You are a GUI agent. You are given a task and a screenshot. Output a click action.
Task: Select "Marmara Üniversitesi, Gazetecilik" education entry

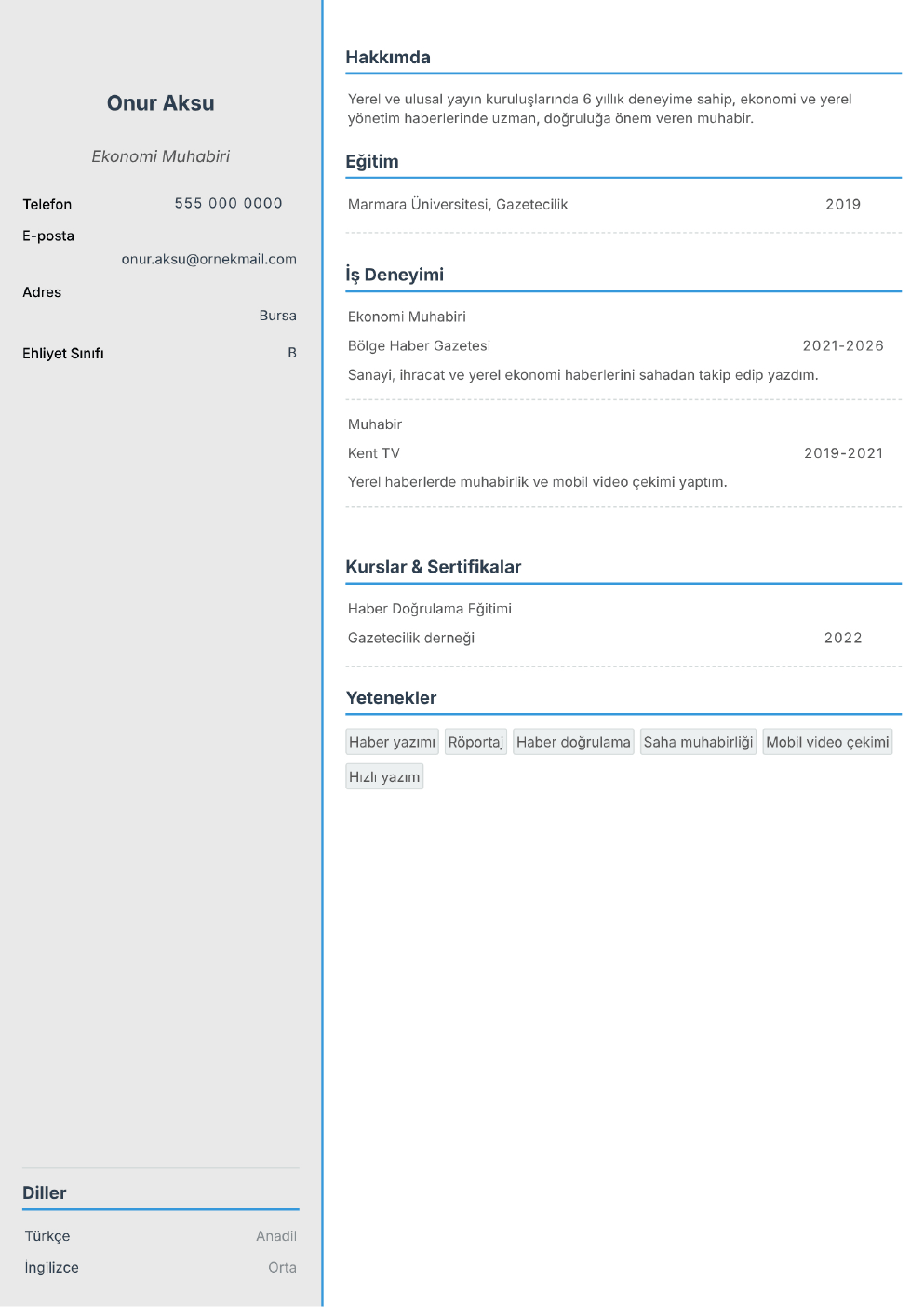(458, 205)
